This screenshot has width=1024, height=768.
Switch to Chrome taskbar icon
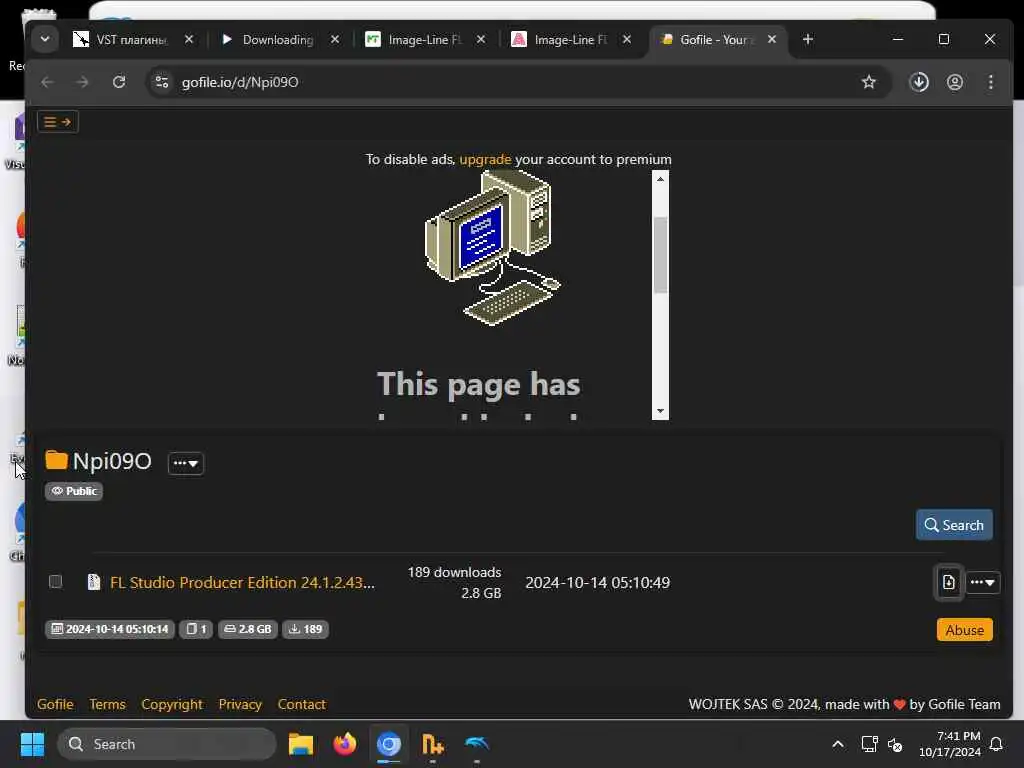[389, 744]
